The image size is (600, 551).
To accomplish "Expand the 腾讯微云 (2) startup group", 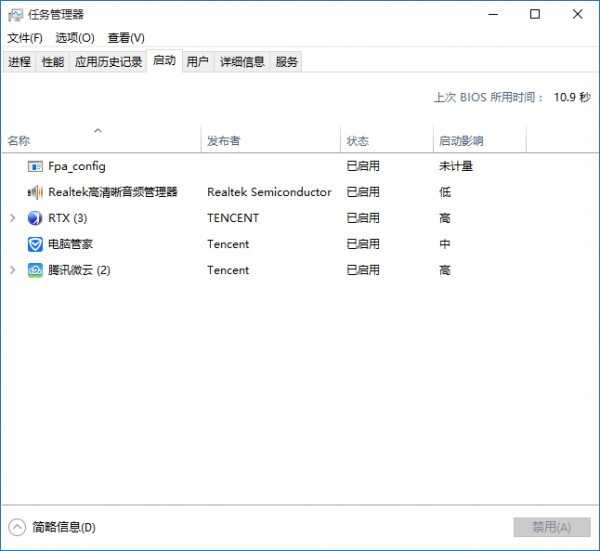I will [12, 270].
